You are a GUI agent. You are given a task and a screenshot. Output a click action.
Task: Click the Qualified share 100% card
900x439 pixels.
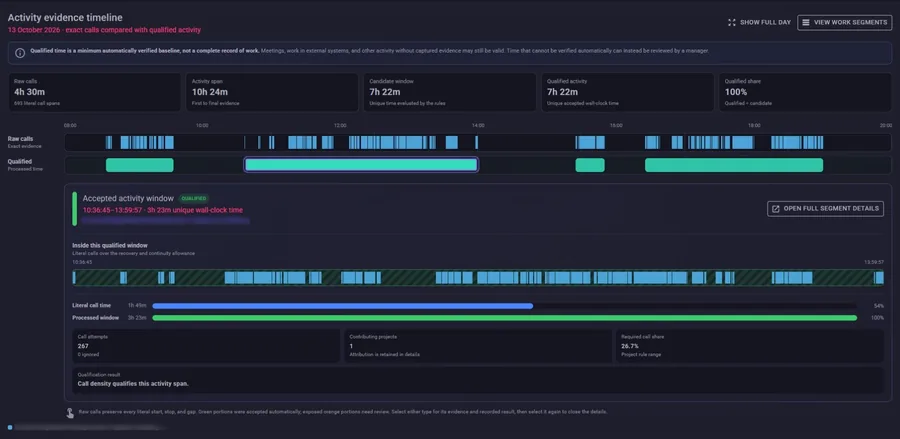tap(805, 92)
